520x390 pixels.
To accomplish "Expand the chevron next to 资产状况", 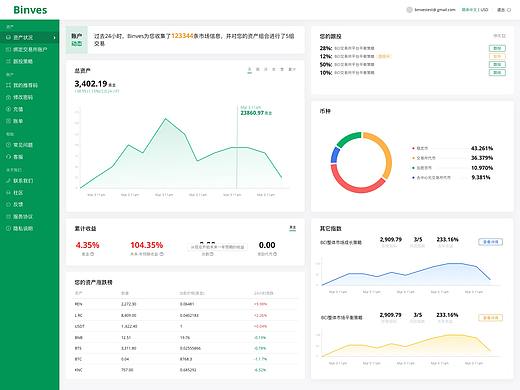I will [x=55, y=37].
